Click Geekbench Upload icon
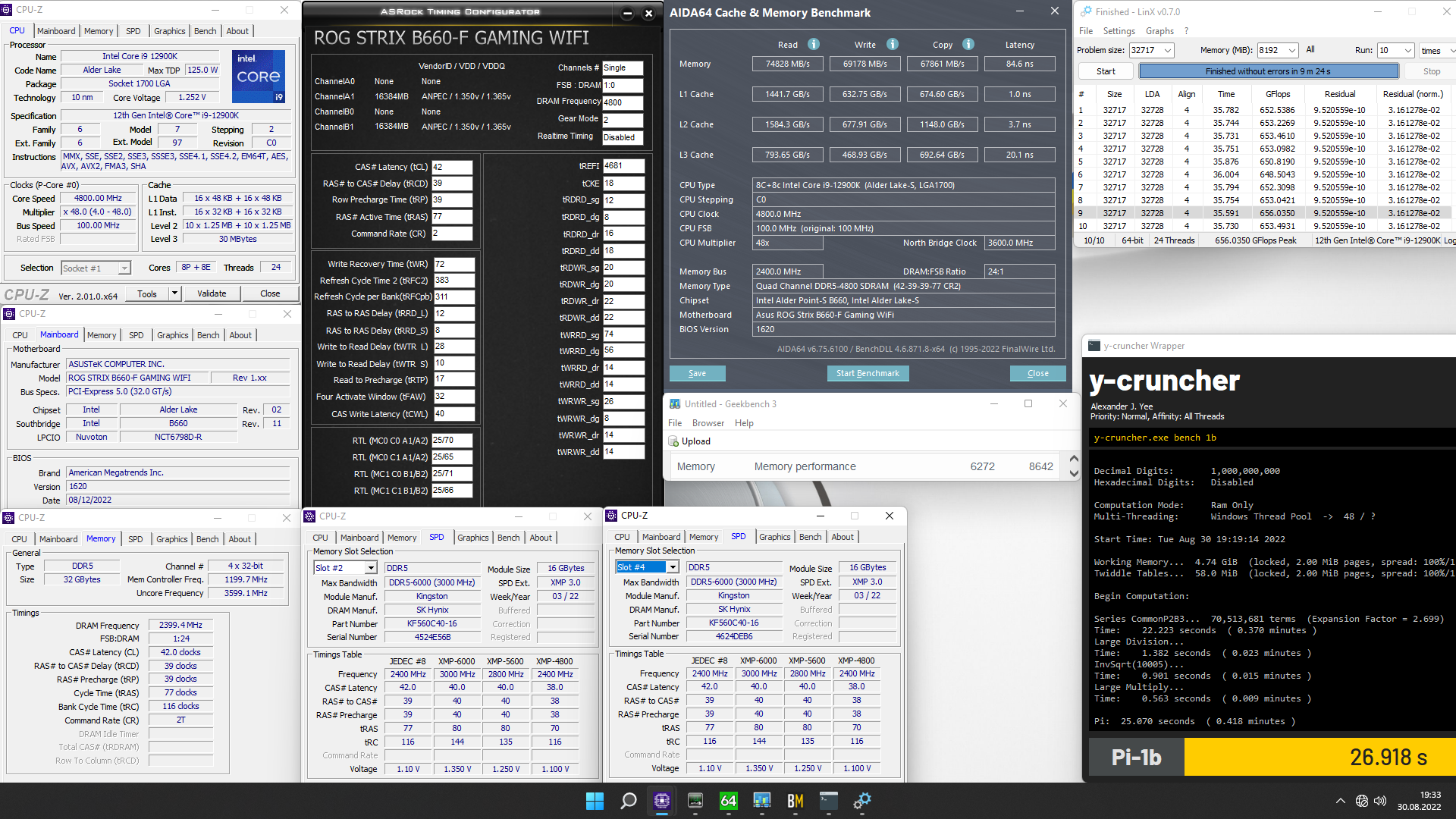The width and height of the screenshot is (1456, 819). point(673,441)
